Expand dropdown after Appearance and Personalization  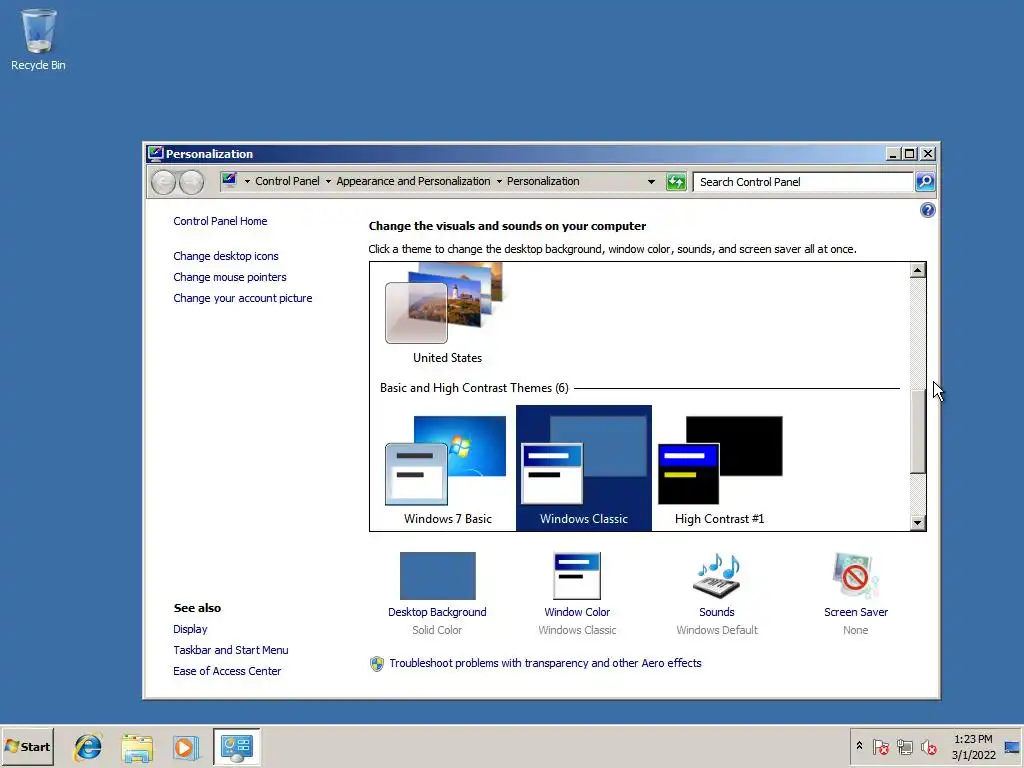pyautogui.click(x=499, y=182)
